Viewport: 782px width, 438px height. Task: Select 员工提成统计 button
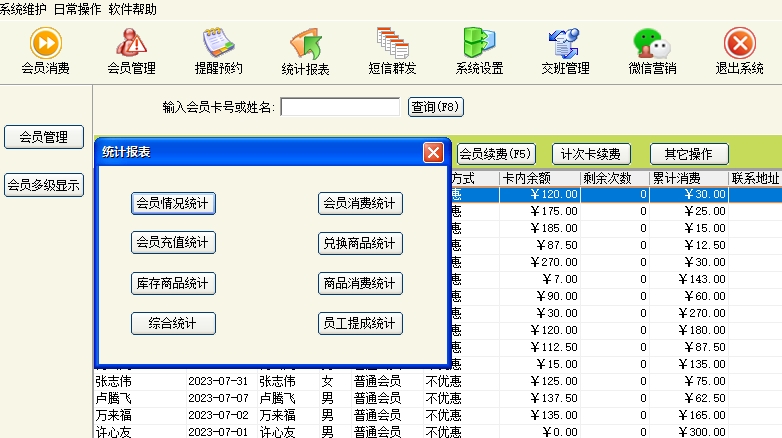pos(360,323)
